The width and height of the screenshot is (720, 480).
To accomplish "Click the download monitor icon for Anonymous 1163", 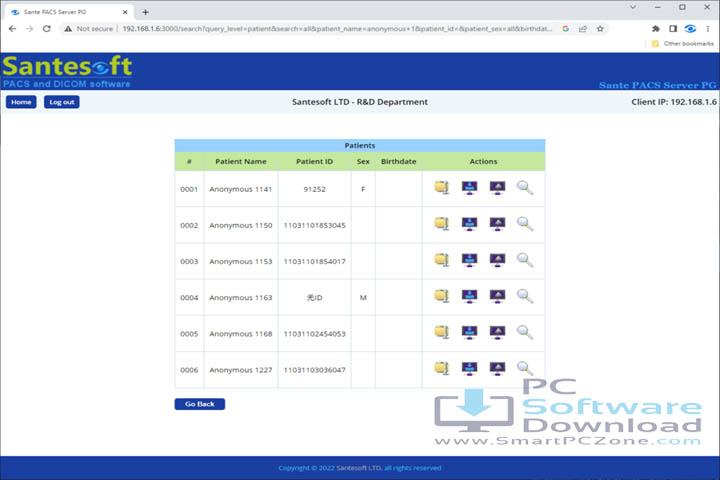I will (469, 296).
